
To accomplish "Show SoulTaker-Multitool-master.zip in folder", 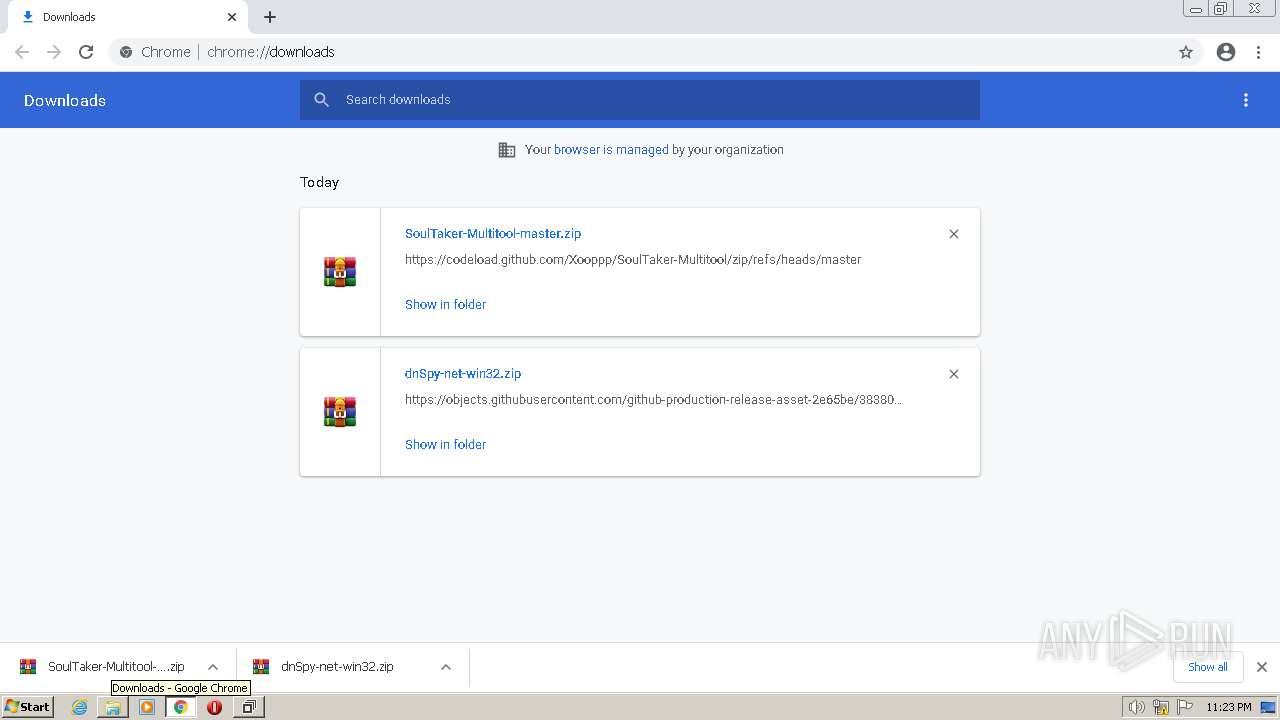I will (445, 304).
